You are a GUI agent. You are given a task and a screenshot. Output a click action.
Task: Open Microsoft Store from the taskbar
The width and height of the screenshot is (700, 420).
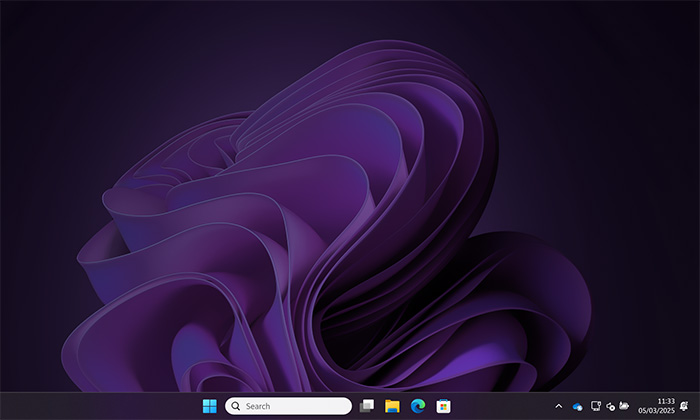click(x=443, y=406)
